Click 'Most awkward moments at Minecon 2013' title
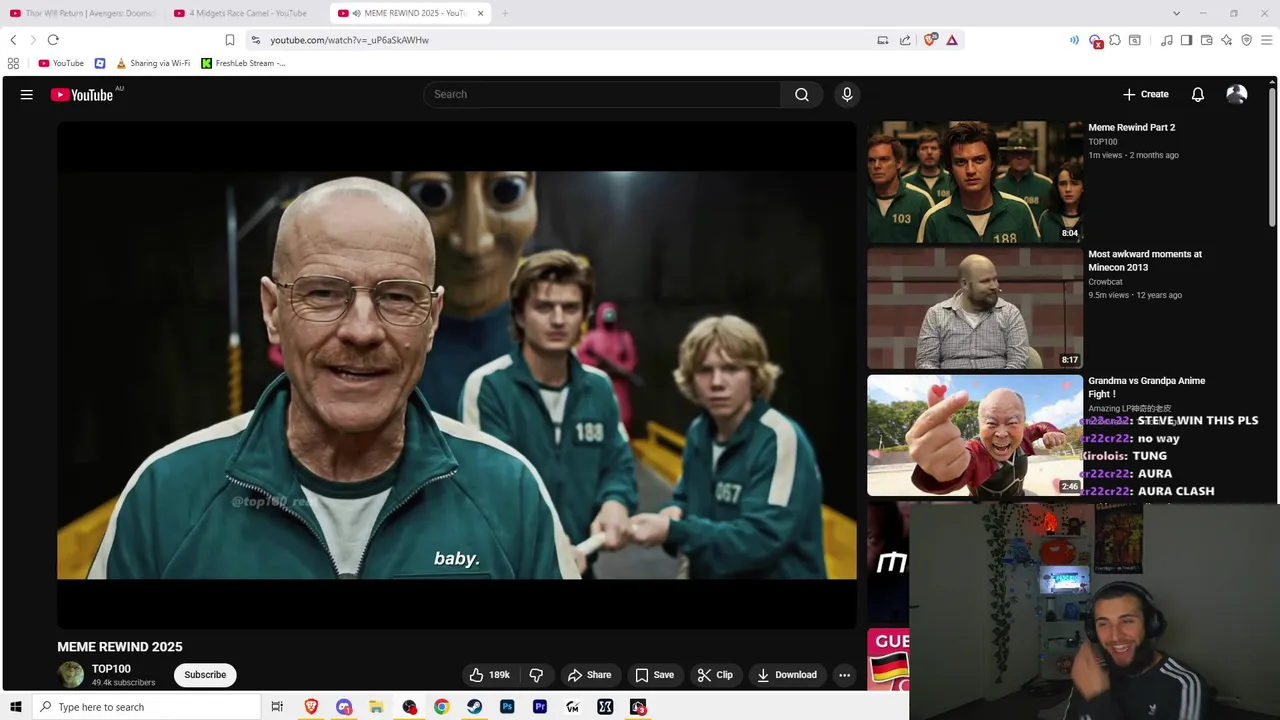1280x720 pixels. pyautogui.click(x=1145, y=261)
